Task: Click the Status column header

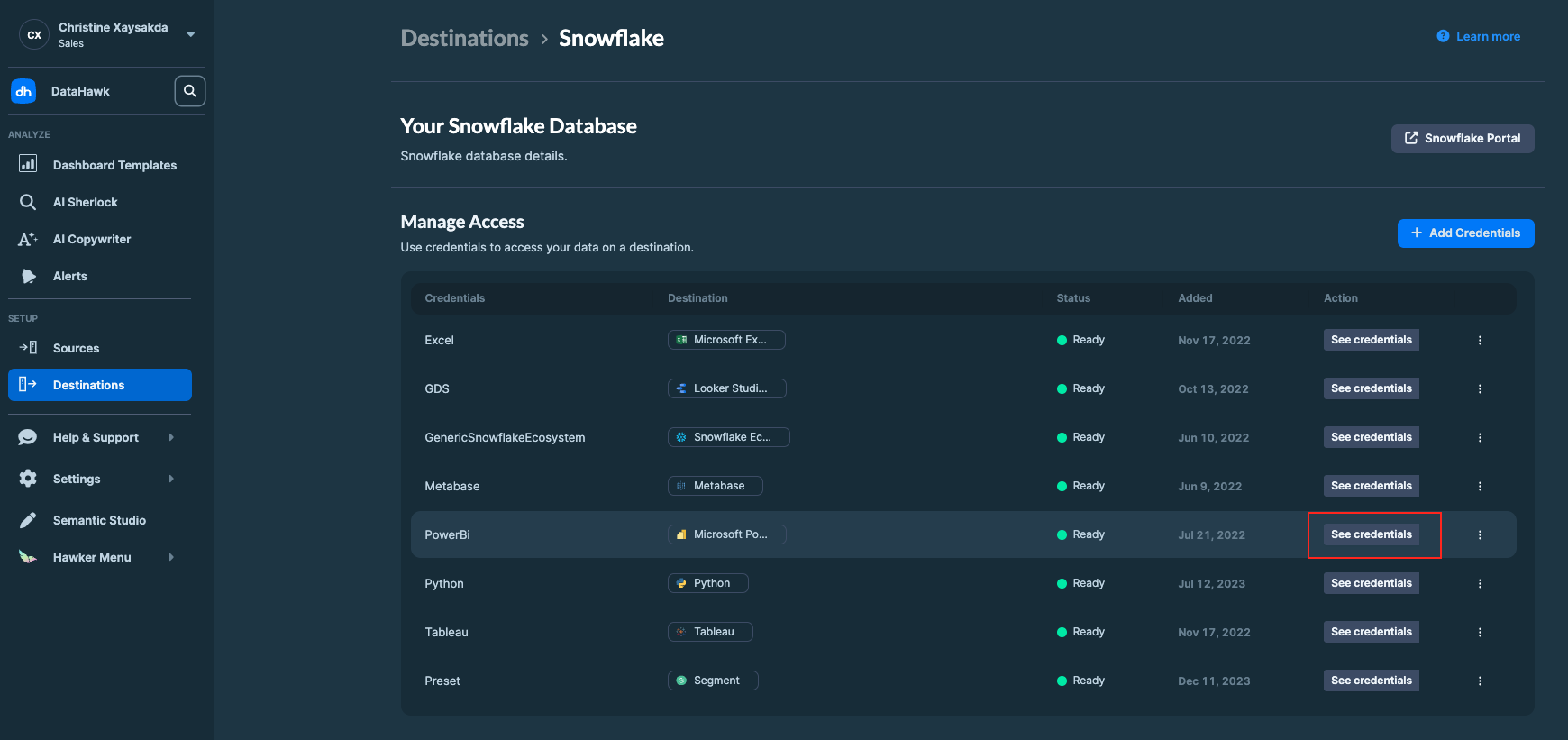Action: pos(1073,298)
